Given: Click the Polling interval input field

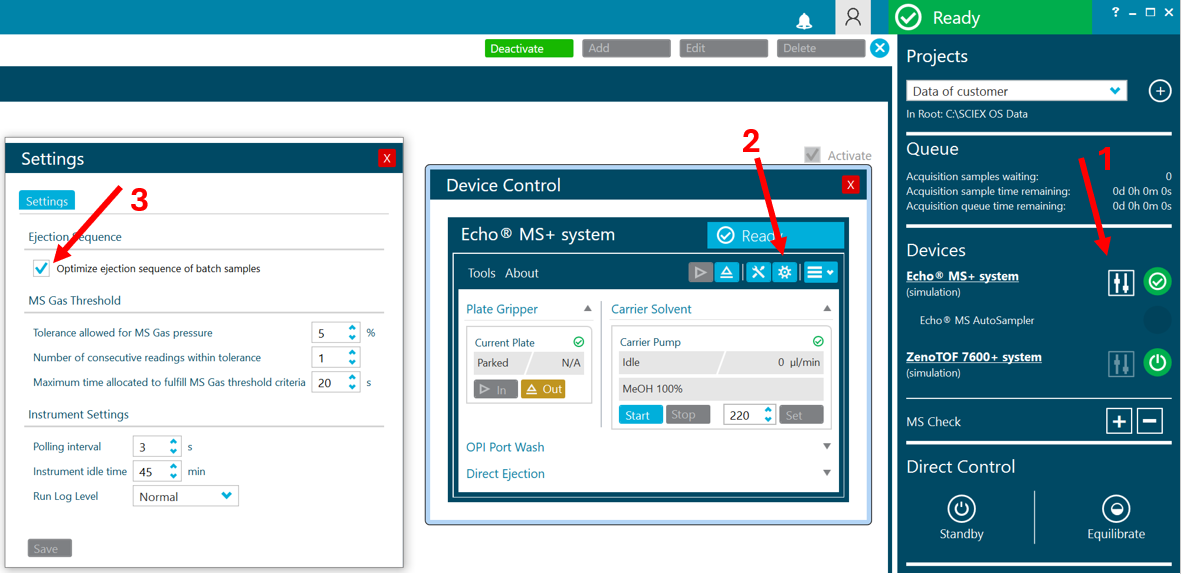Looking at the screenshot, I should (x=150, y=447).
